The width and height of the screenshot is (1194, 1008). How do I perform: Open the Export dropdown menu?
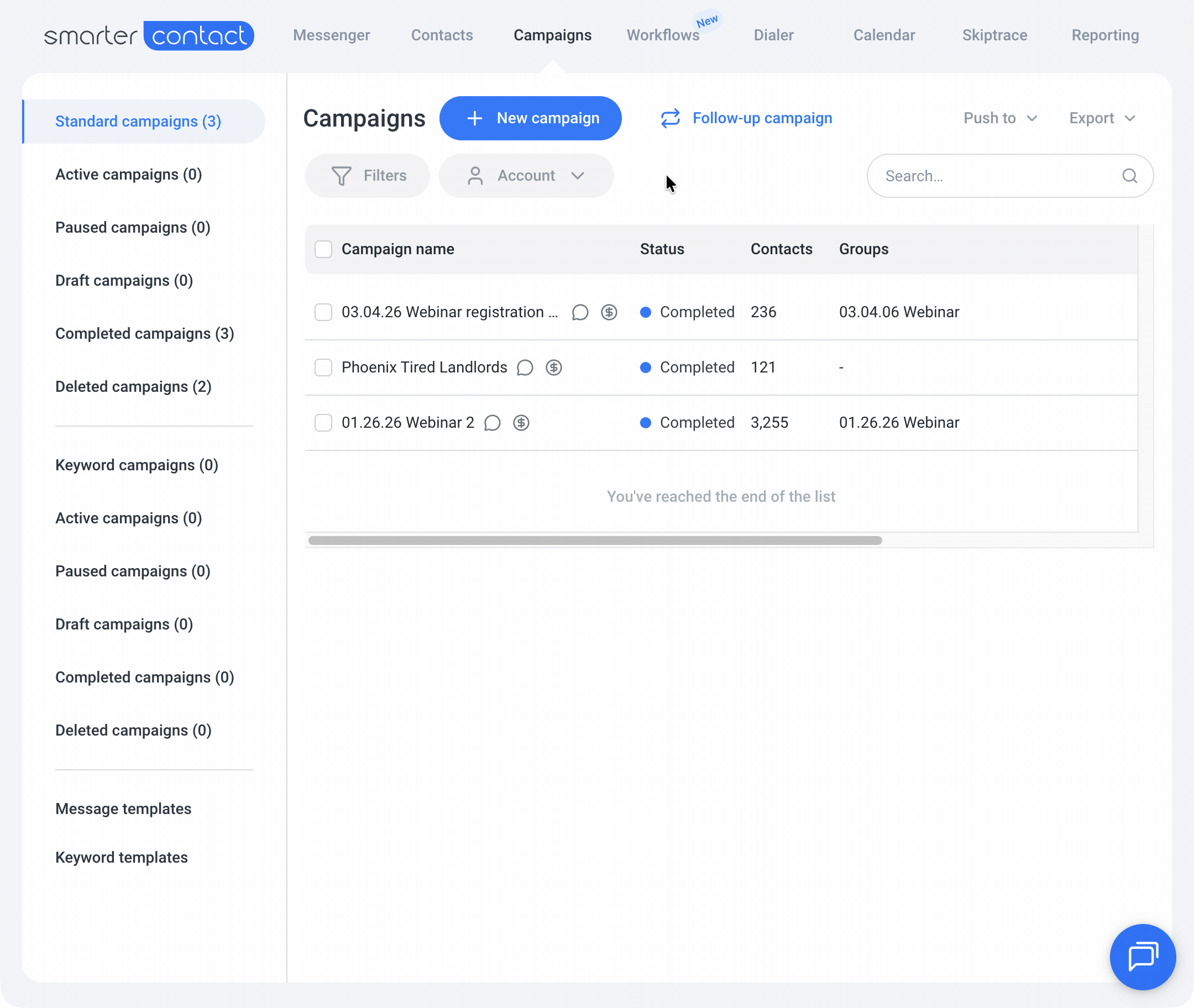(x=1101, y=118)
